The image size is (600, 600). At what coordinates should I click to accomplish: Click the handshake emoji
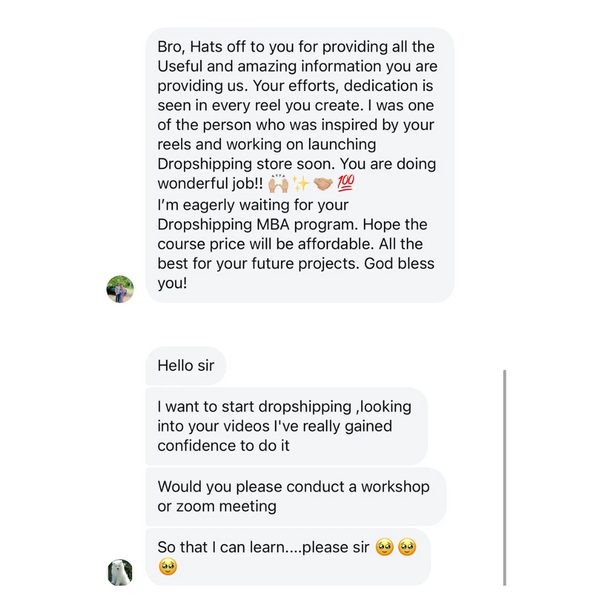323,184
